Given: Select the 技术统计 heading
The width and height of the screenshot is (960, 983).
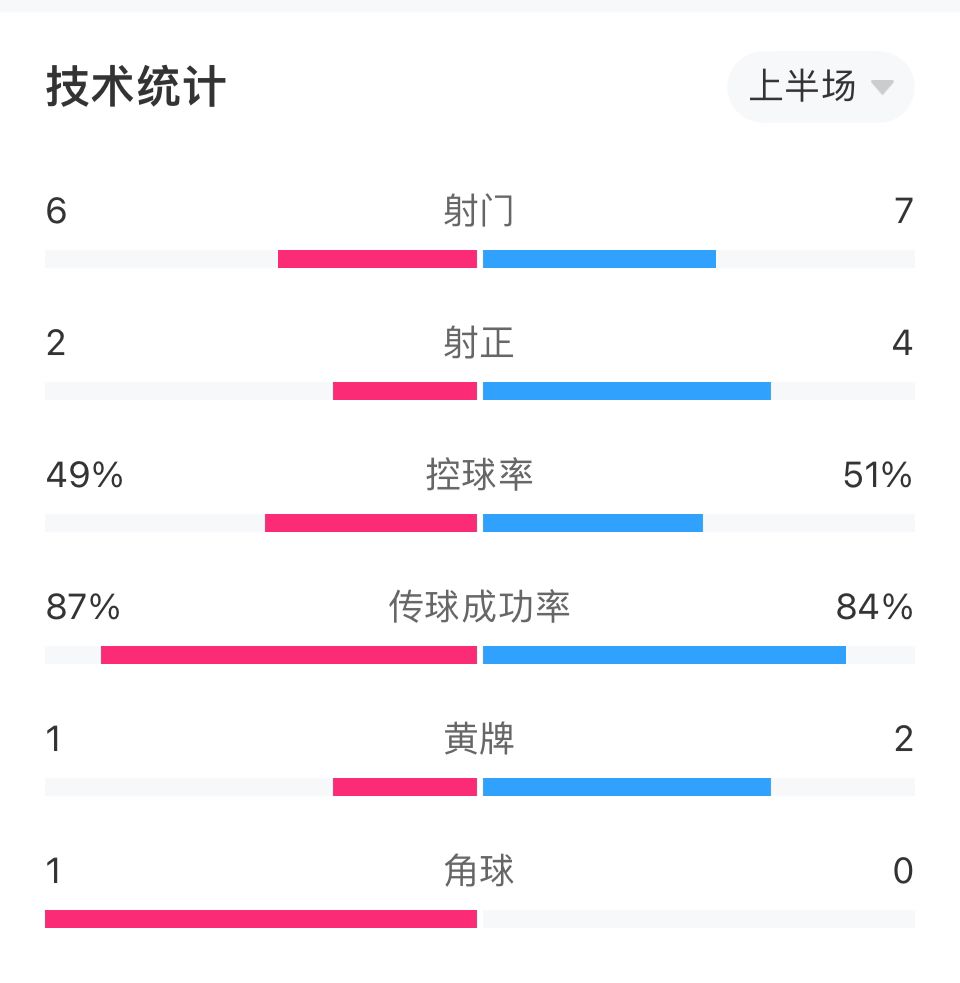Looking at the screenshot, I should (135, 87).
